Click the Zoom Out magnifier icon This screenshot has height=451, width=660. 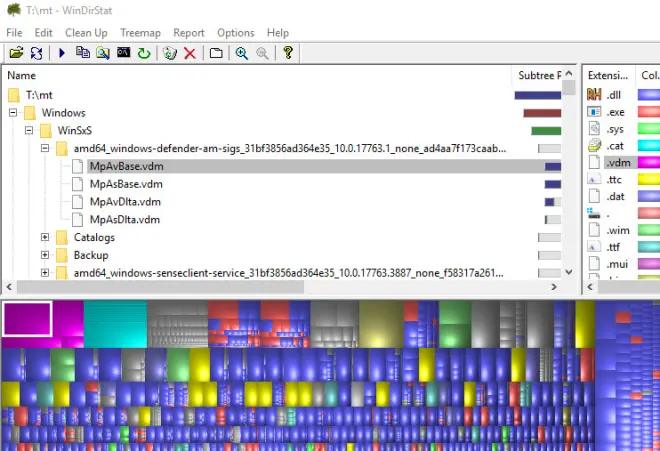coord(262,53)
